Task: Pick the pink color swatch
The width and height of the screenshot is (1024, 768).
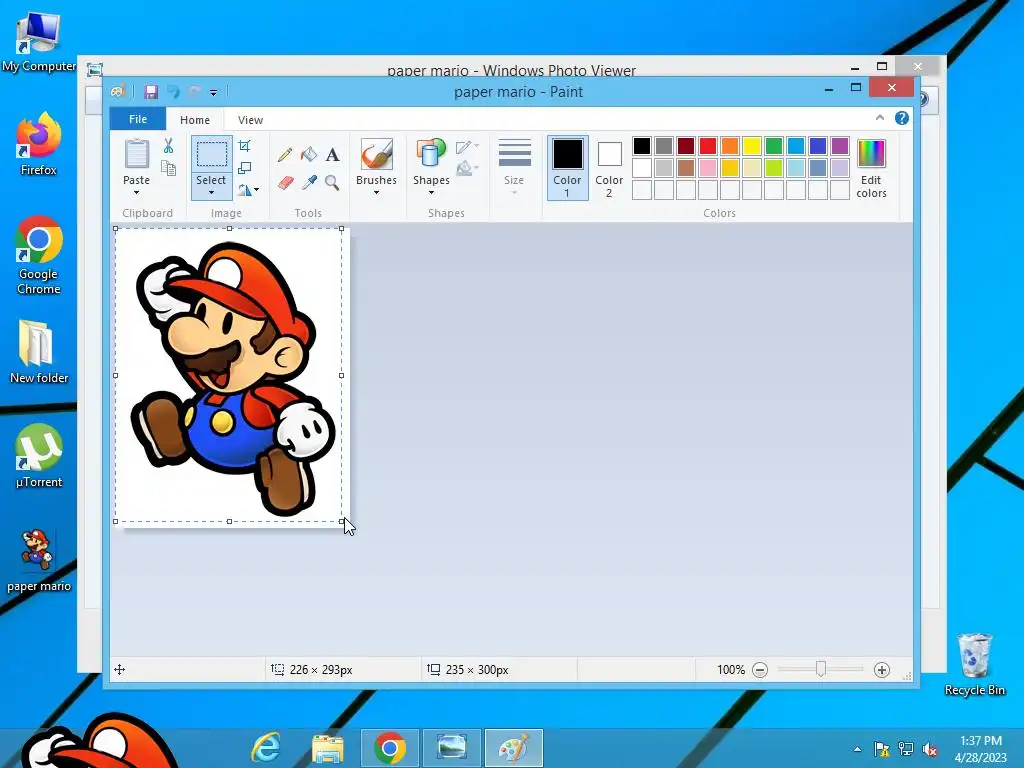Action: click(708, 168)
